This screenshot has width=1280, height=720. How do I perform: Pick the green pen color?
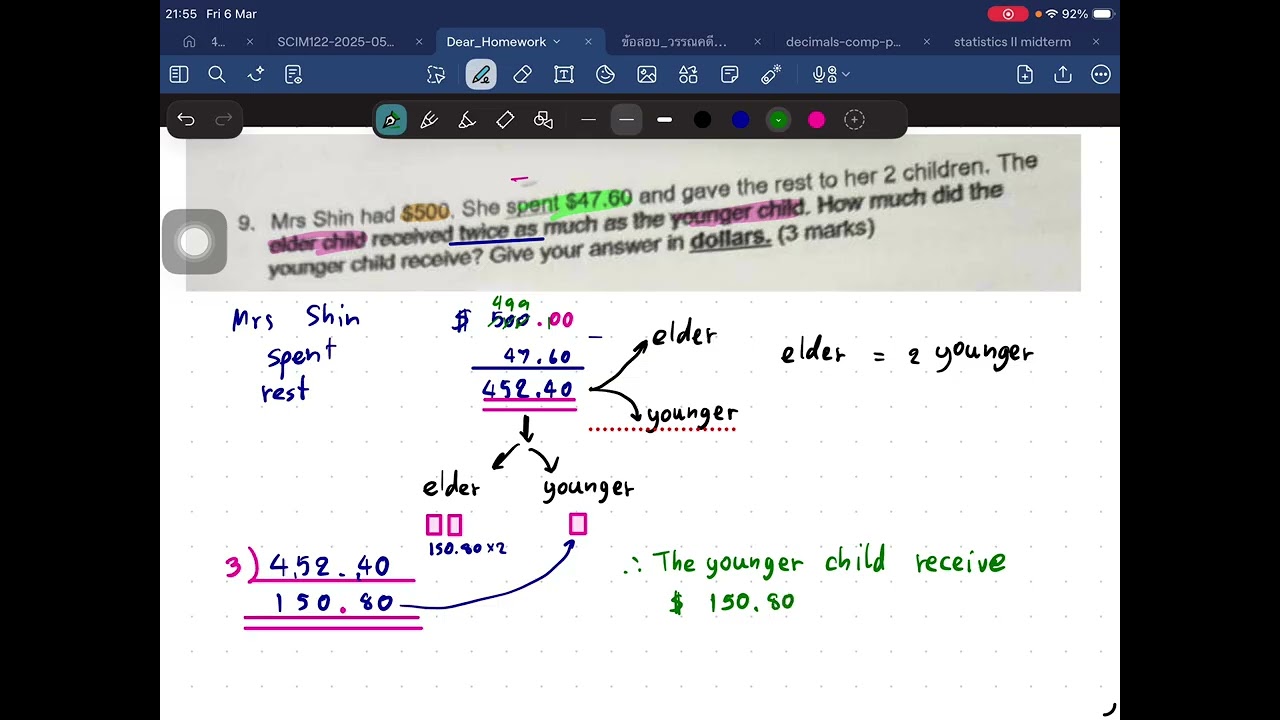(x=778, y=120)
